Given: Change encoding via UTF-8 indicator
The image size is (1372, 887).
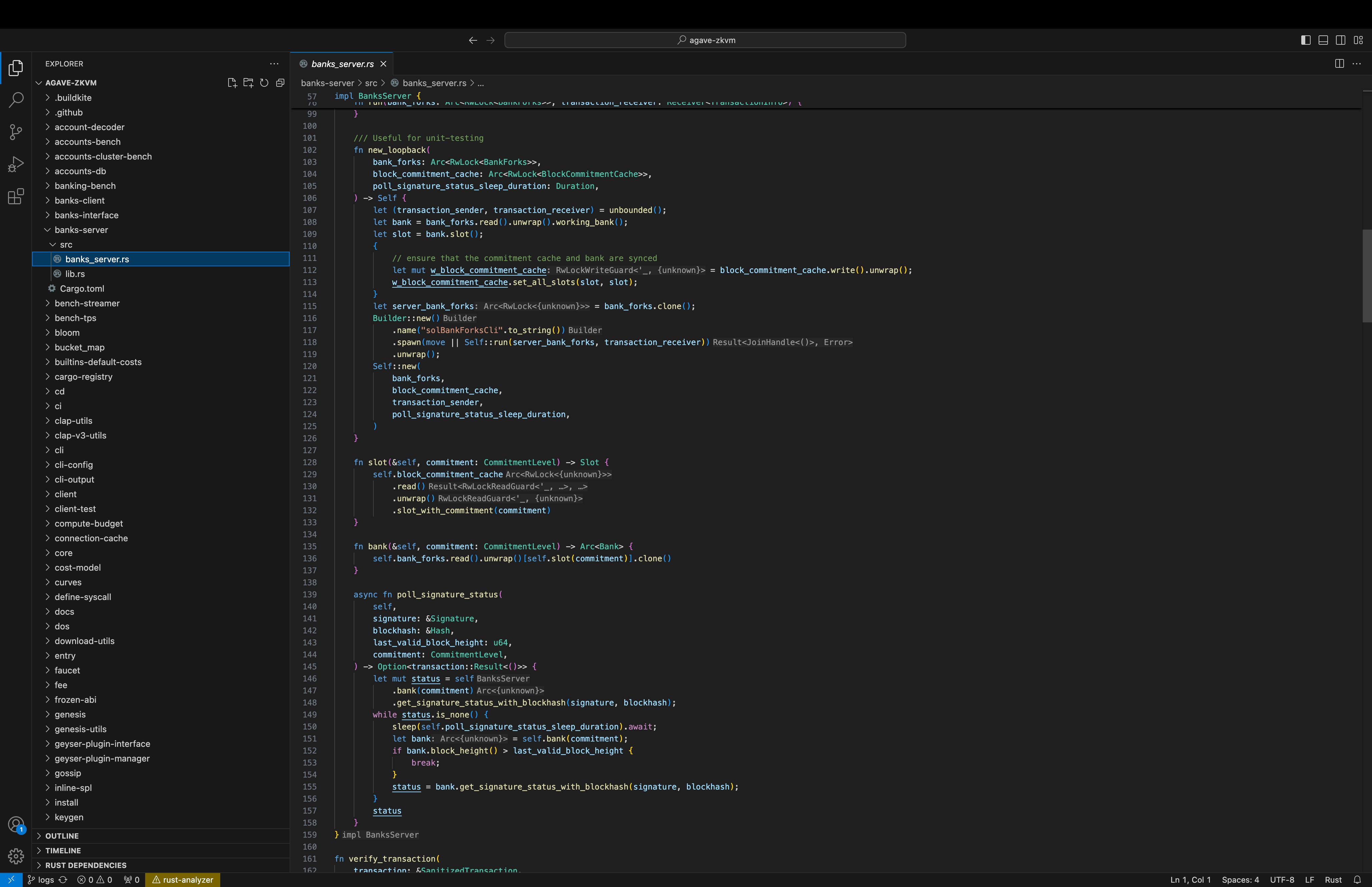Looking at the screenshot, I should [x=1282, y=880].
